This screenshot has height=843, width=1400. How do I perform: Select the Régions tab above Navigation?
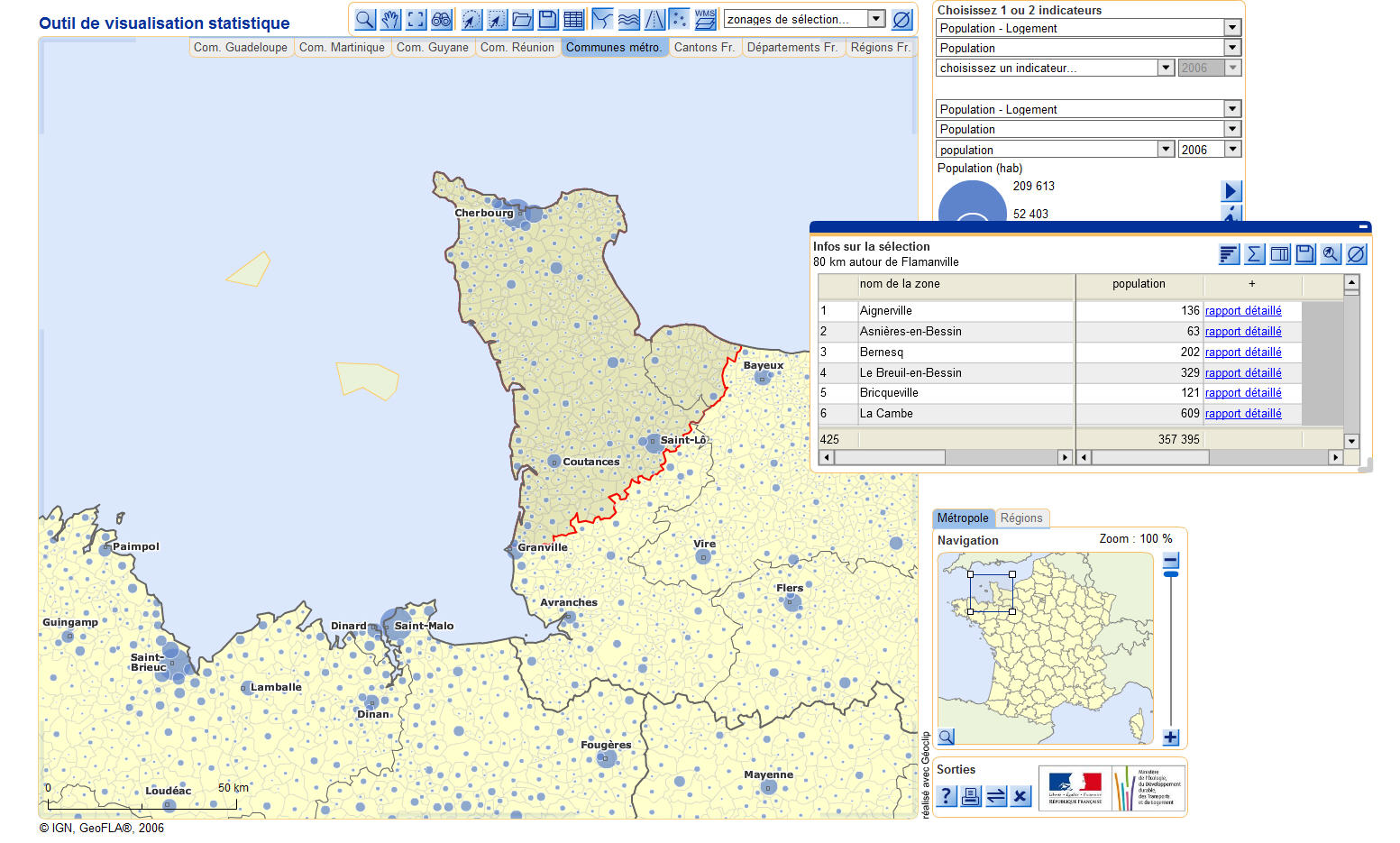[1020, 518]
